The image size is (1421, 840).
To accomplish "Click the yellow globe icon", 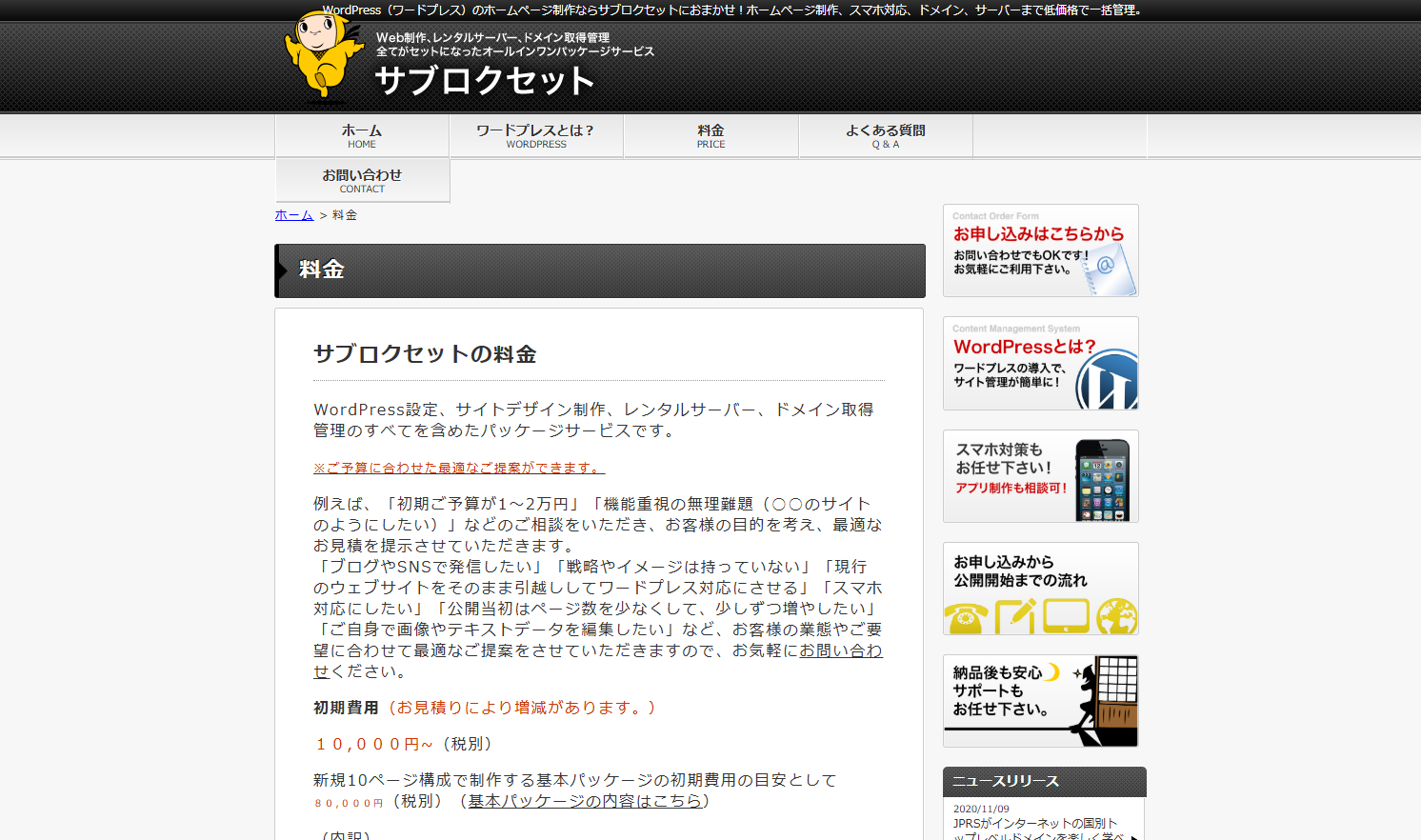I will tap(1117, 617).
